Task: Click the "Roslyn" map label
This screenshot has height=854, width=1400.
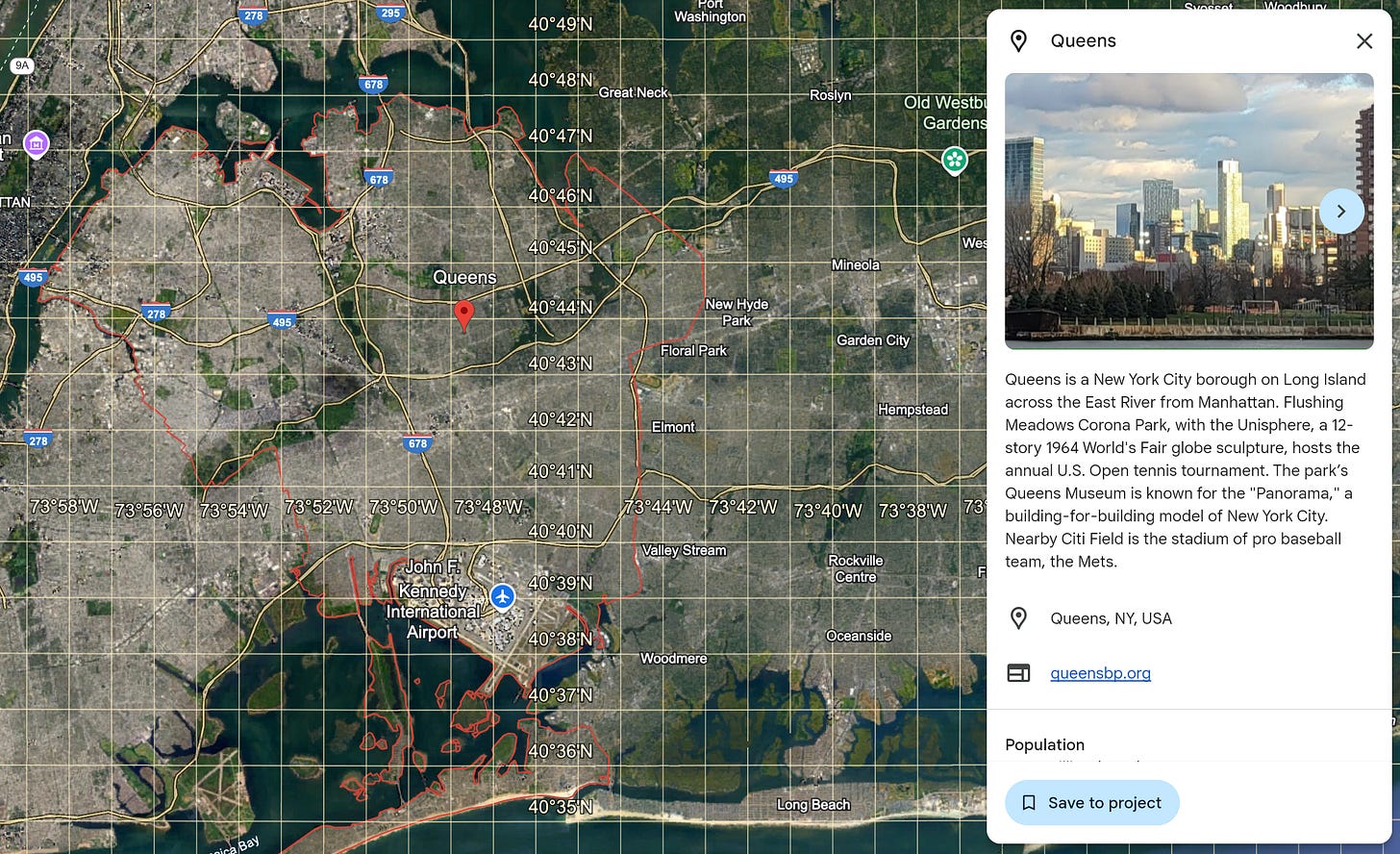Action: (x=831, y=95)
